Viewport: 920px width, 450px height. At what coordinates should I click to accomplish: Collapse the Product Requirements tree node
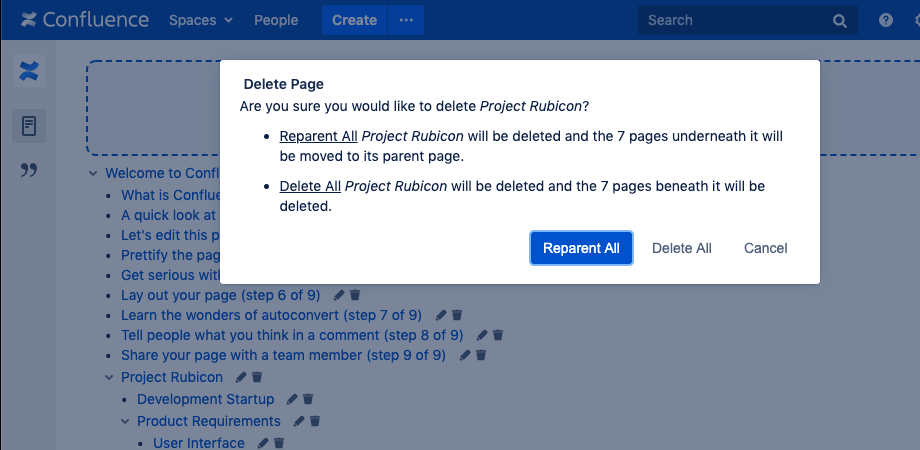[x=124, y=421]
